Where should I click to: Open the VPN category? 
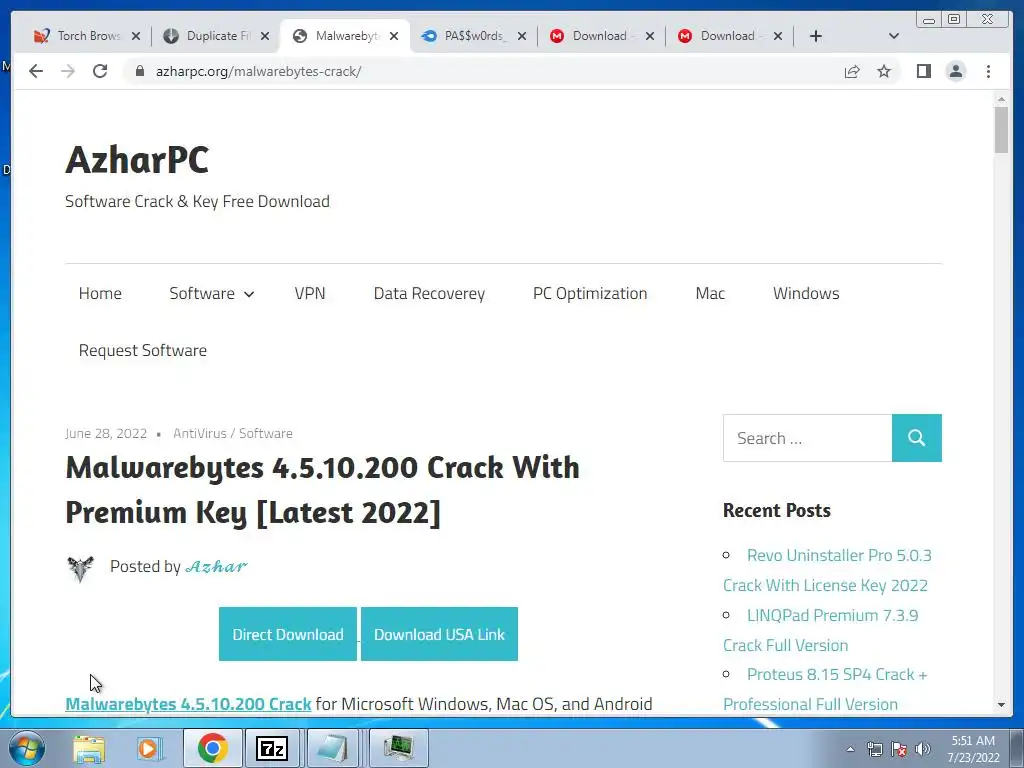click(x=310, y=293)
